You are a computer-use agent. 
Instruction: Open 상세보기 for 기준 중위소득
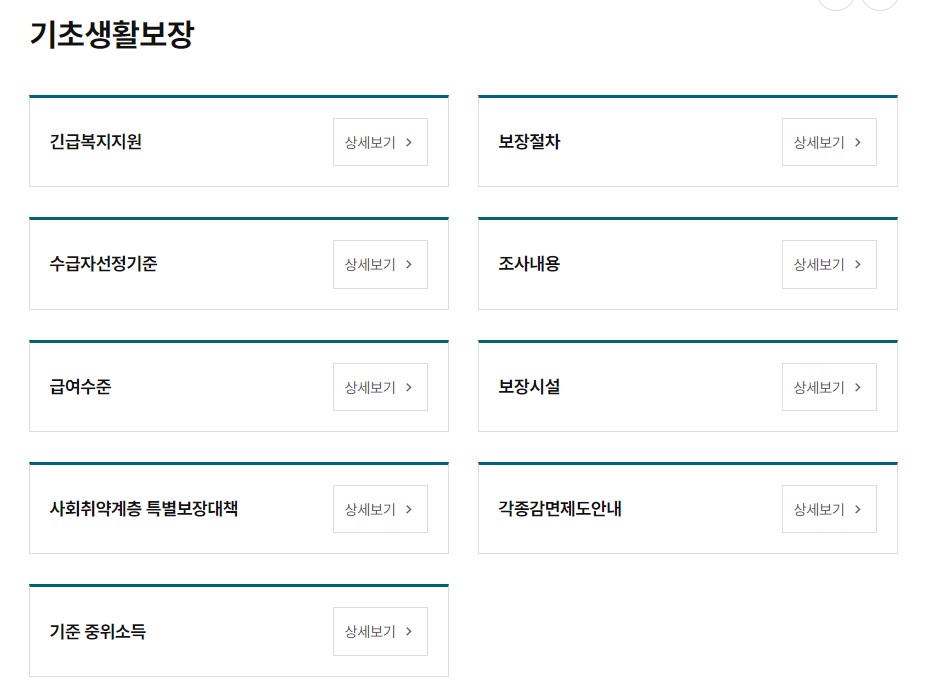tap(380, 631)
